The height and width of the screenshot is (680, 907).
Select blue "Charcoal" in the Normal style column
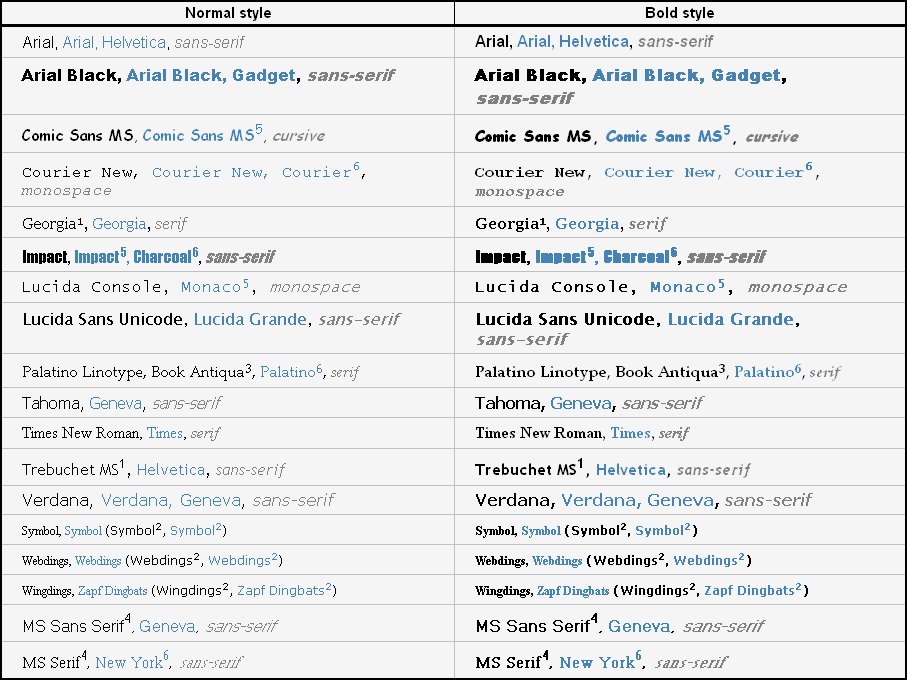[x=163, y=257]
